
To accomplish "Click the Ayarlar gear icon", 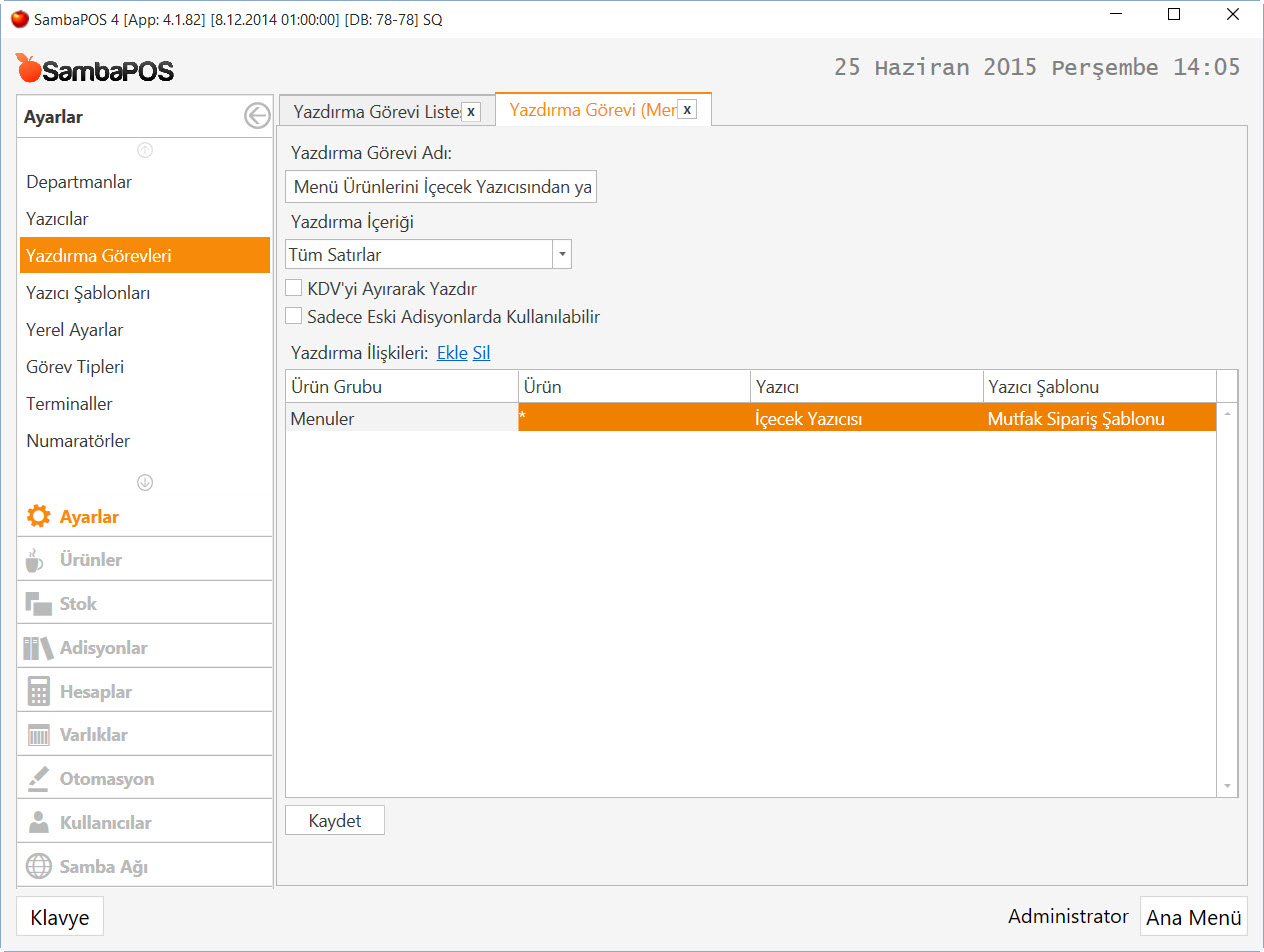I will [38, 517].
